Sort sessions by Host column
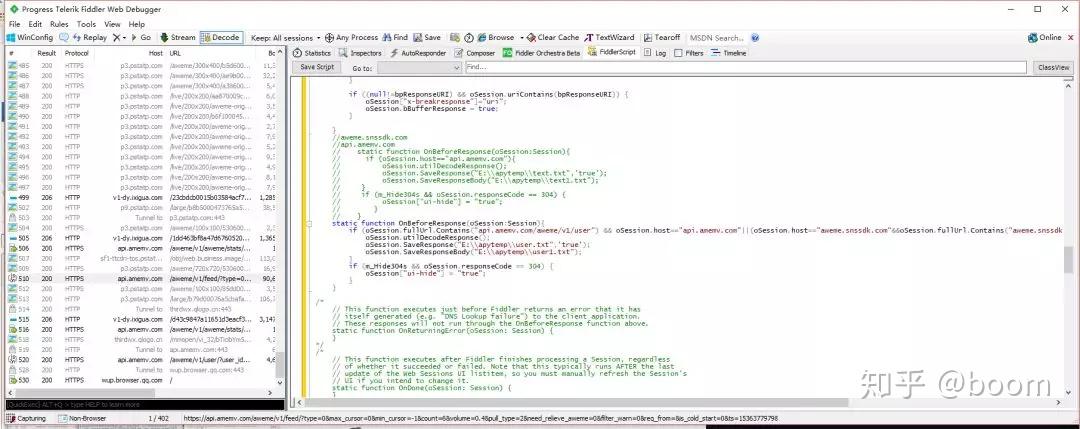This screenshot has height=429, width=1080. click(156, 53)
